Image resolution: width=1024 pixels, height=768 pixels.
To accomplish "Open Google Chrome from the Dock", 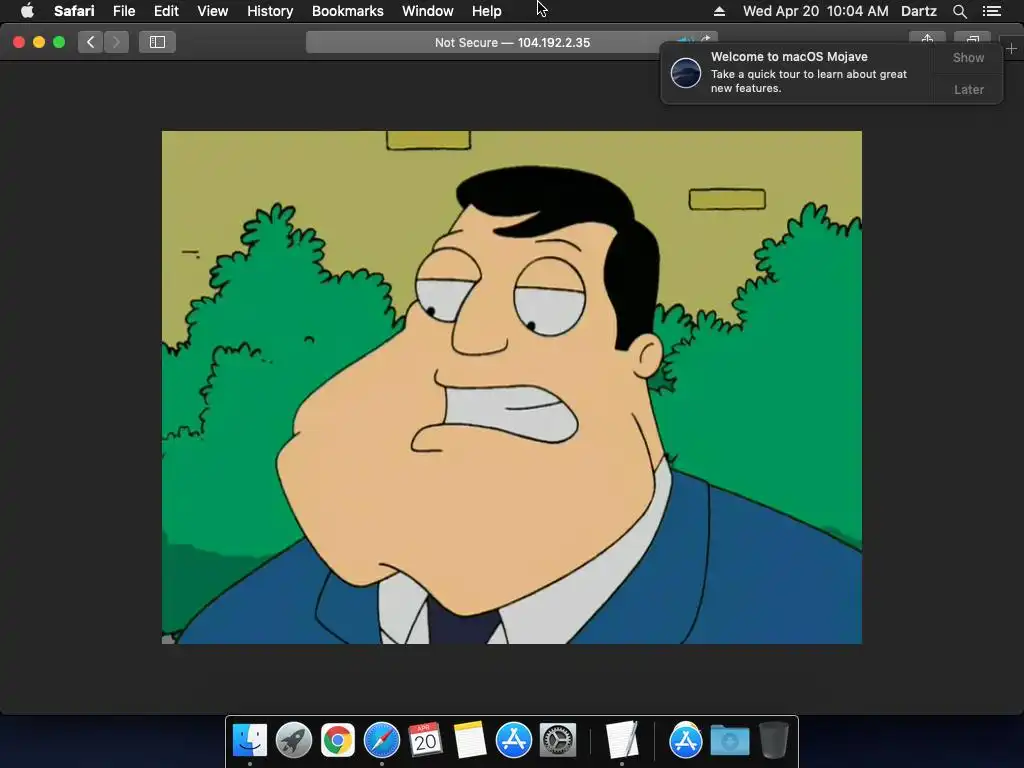I will click(338, 740).
